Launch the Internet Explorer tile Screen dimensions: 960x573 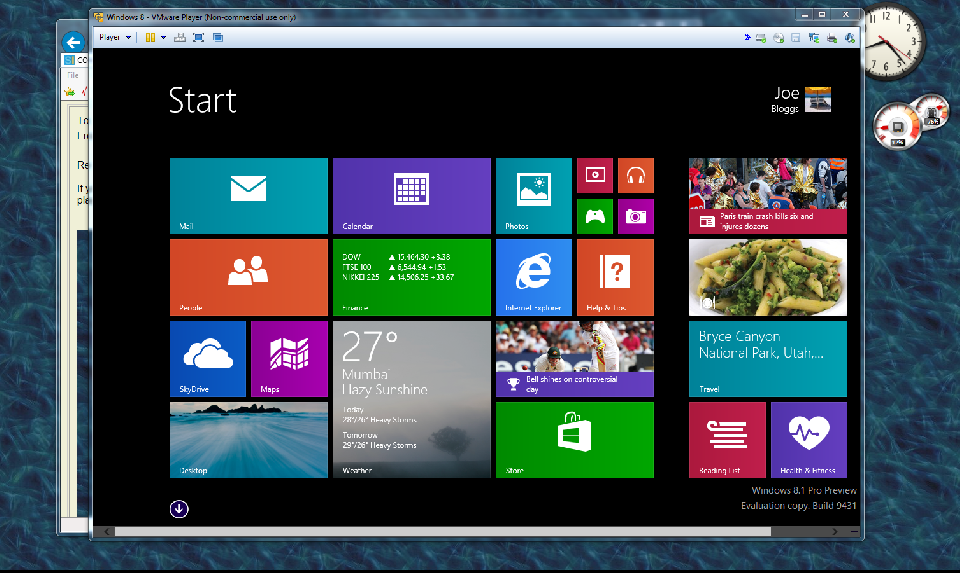(x=533, y=276)
